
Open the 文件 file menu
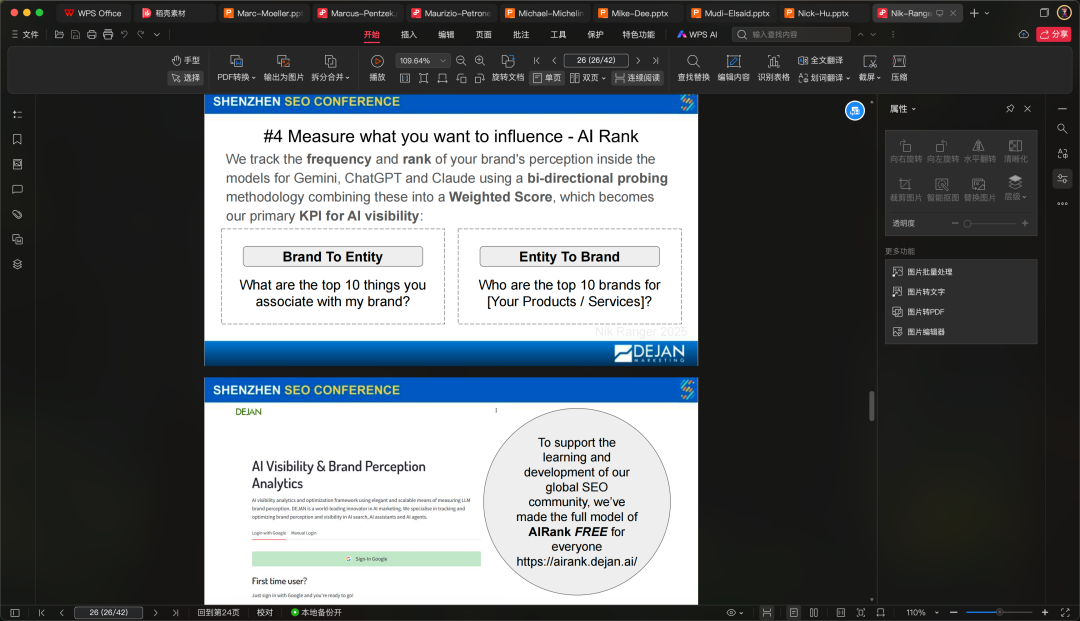point(25,34)
